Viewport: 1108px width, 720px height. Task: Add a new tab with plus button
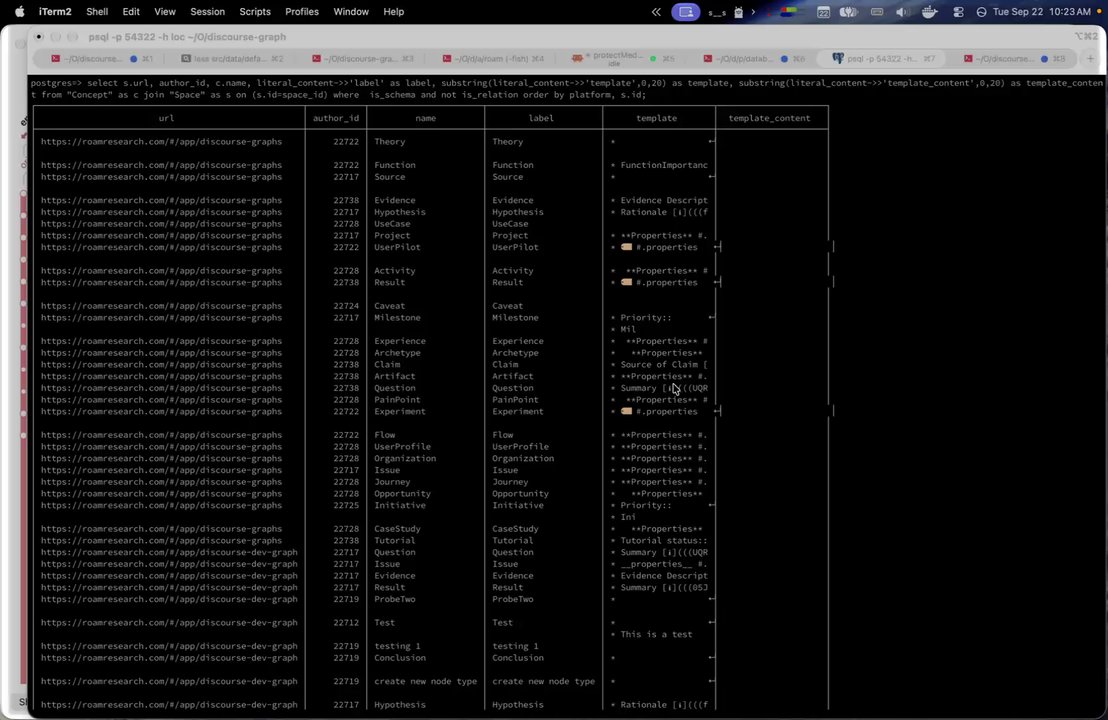pos(1090,59)
